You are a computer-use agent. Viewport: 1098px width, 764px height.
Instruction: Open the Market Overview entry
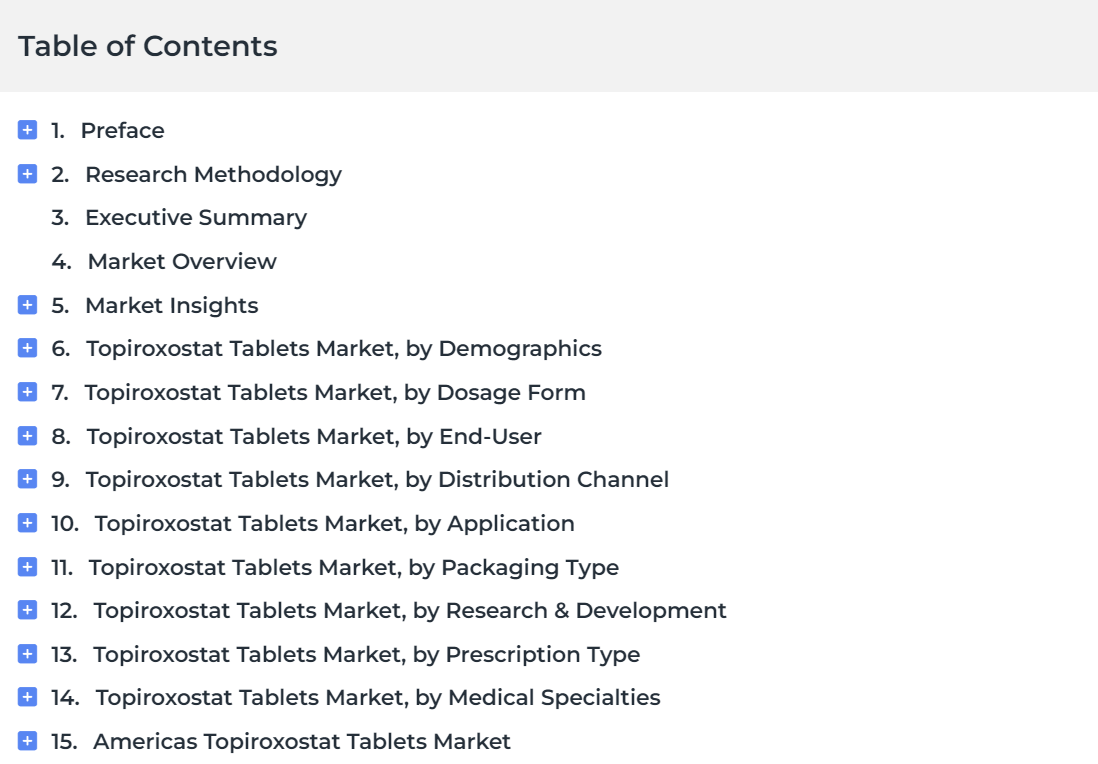182,261
